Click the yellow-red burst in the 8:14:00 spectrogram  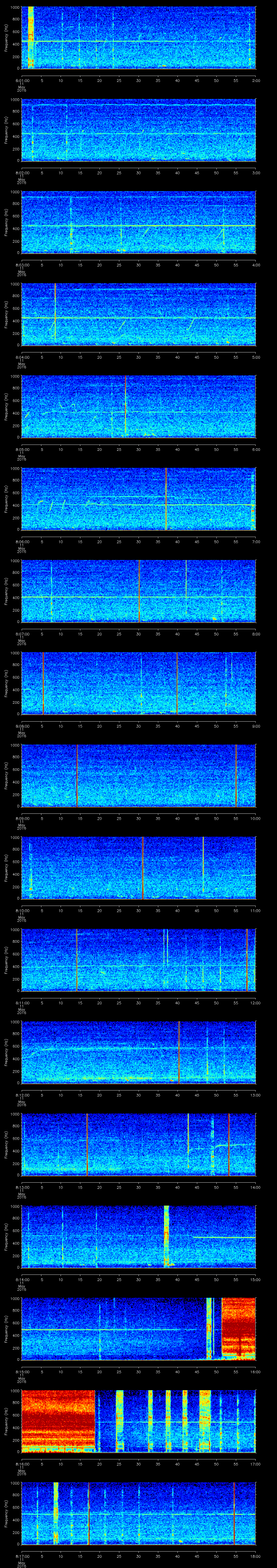coord(166,1237)
